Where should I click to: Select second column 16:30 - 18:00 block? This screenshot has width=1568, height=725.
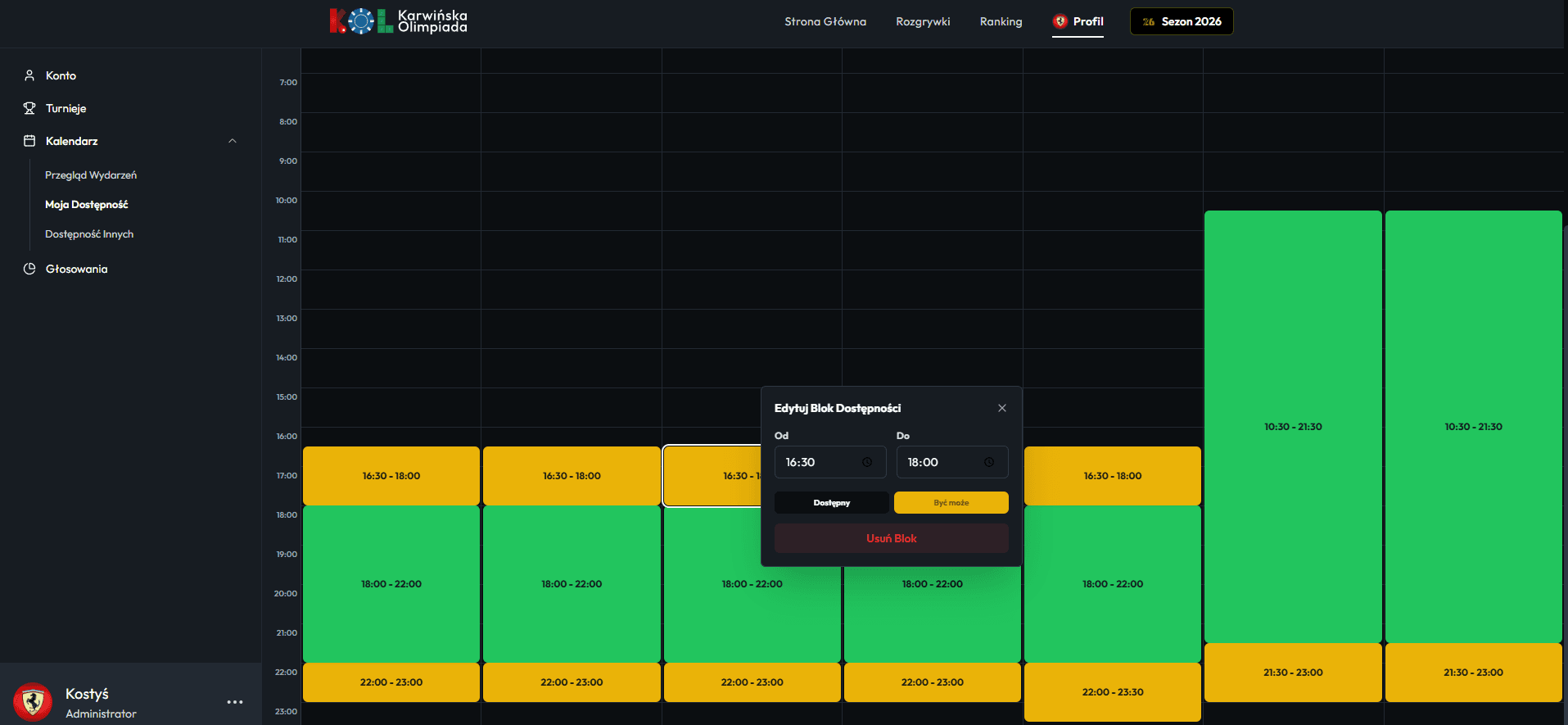(x=572, y=476)
